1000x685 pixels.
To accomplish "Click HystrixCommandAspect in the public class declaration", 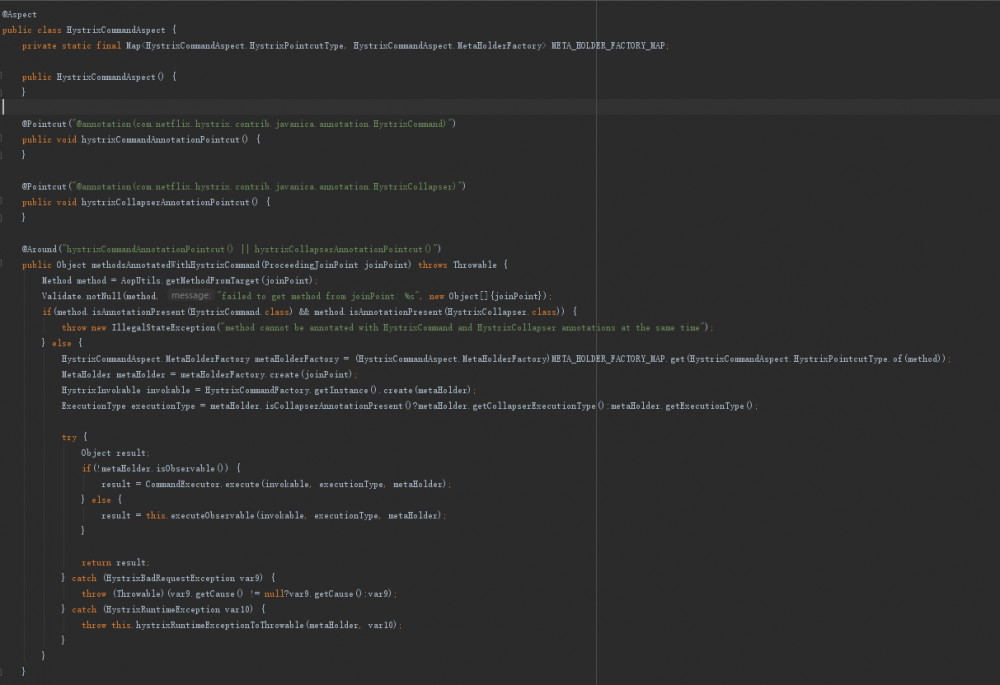I will click(x=115, y=30).
